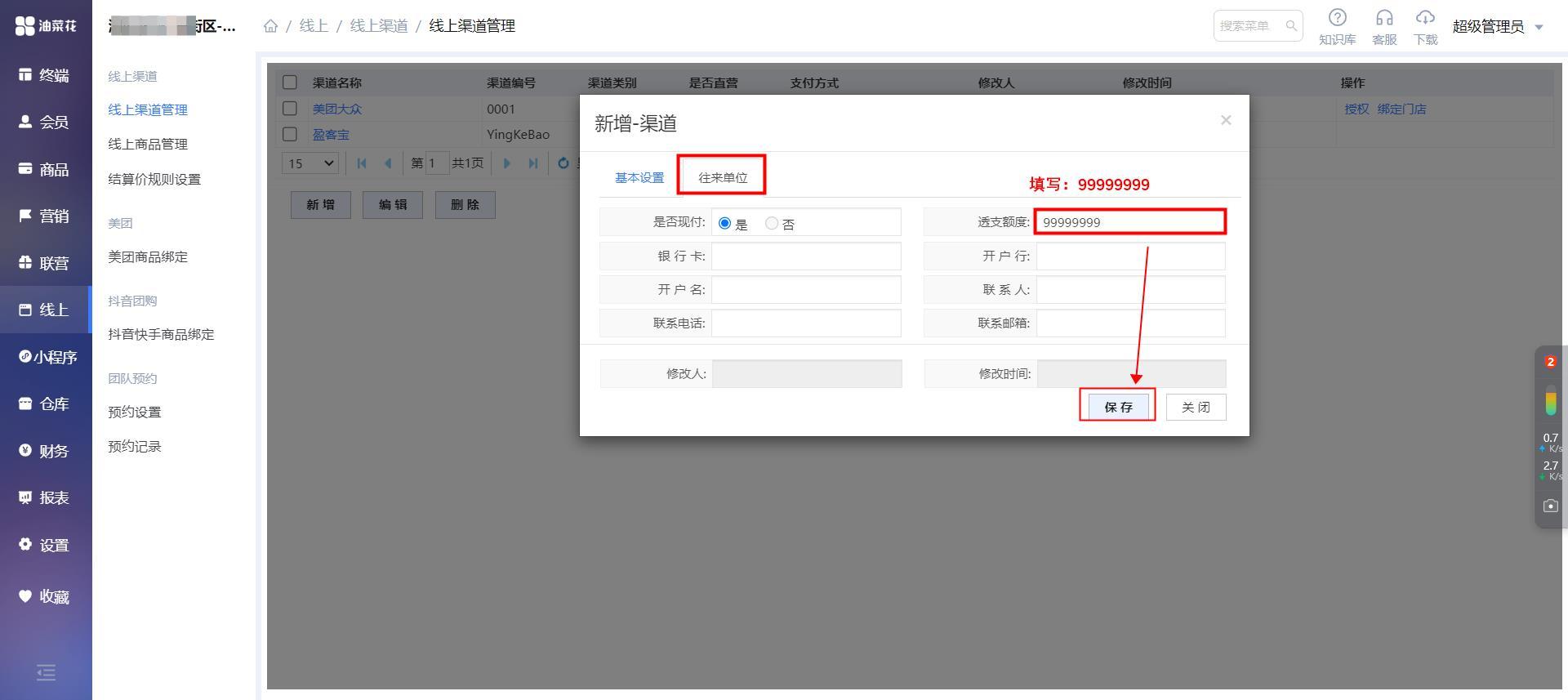Close the 新增-渠道 dialog with X
Screen dimensions: 1568x700
pos(1226,120)
